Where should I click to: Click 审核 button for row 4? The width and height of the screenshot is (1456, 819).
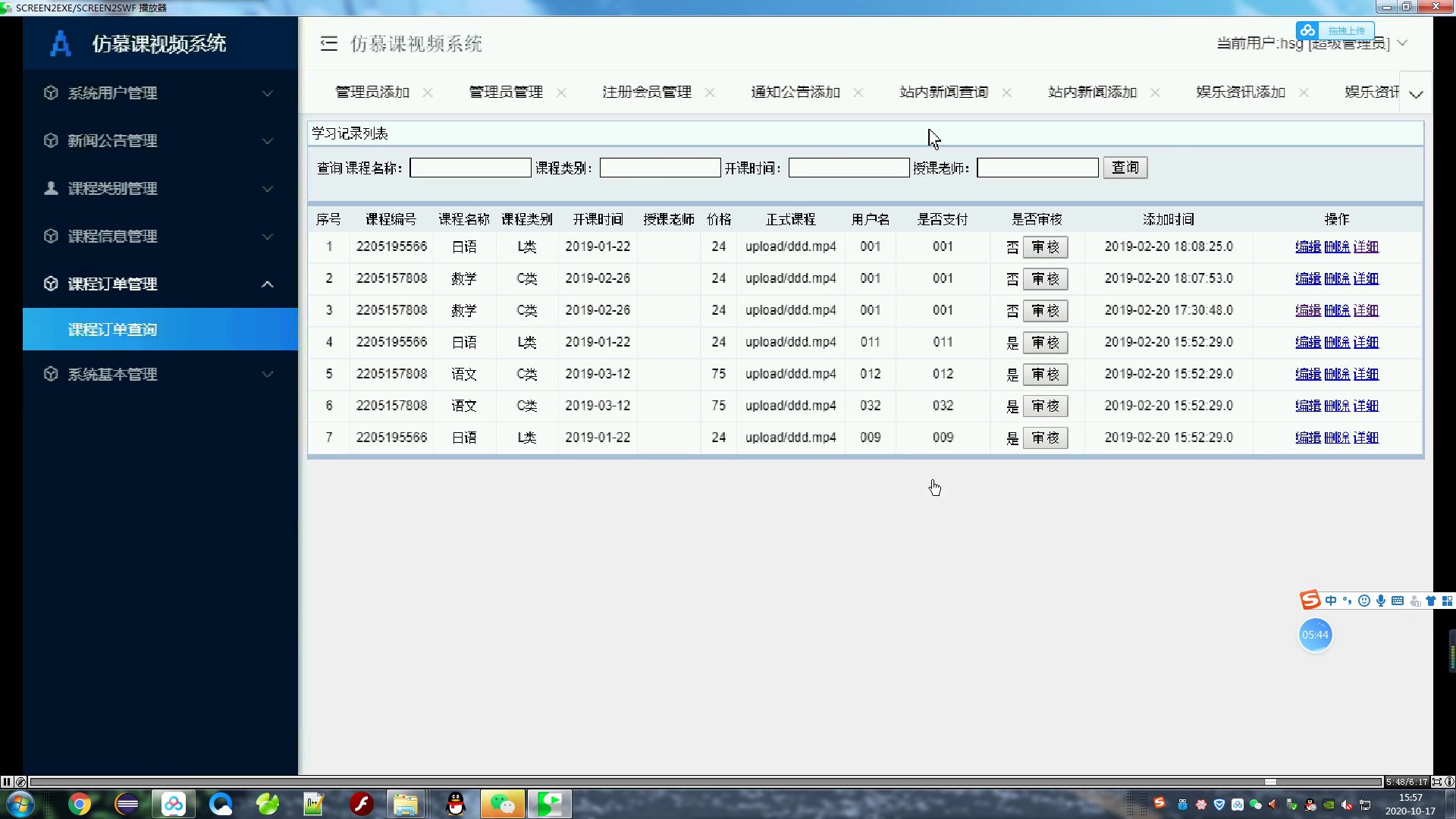pos(1045,343)
